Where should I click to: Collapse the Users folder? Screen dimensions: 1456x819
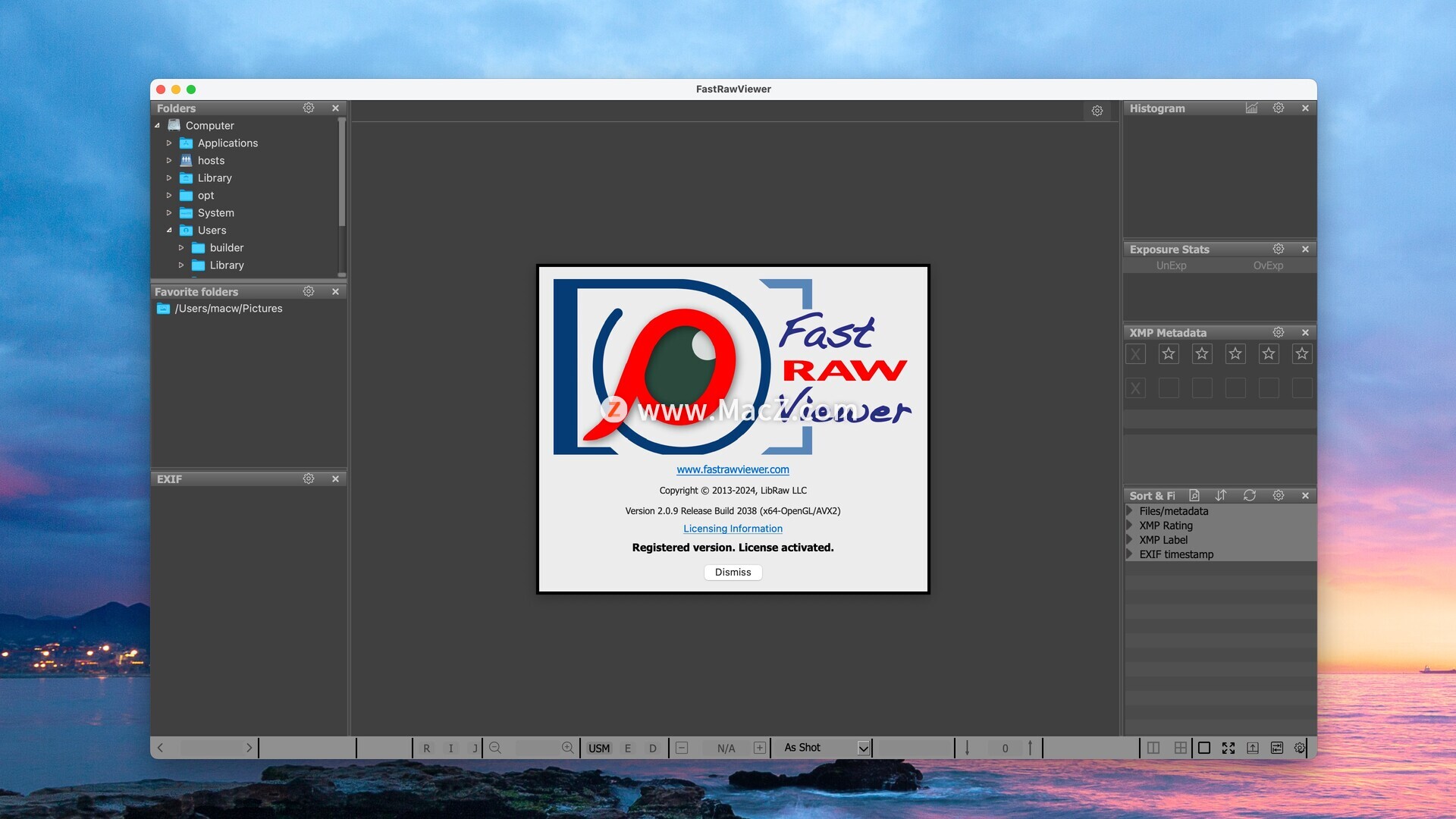pos(169,231)
